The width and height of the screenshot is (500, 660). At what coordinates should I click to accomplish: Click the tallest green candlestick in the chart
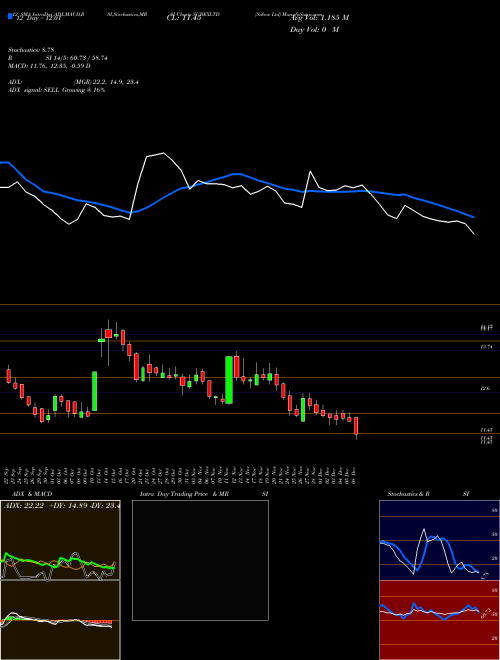(x=229, y=380)
